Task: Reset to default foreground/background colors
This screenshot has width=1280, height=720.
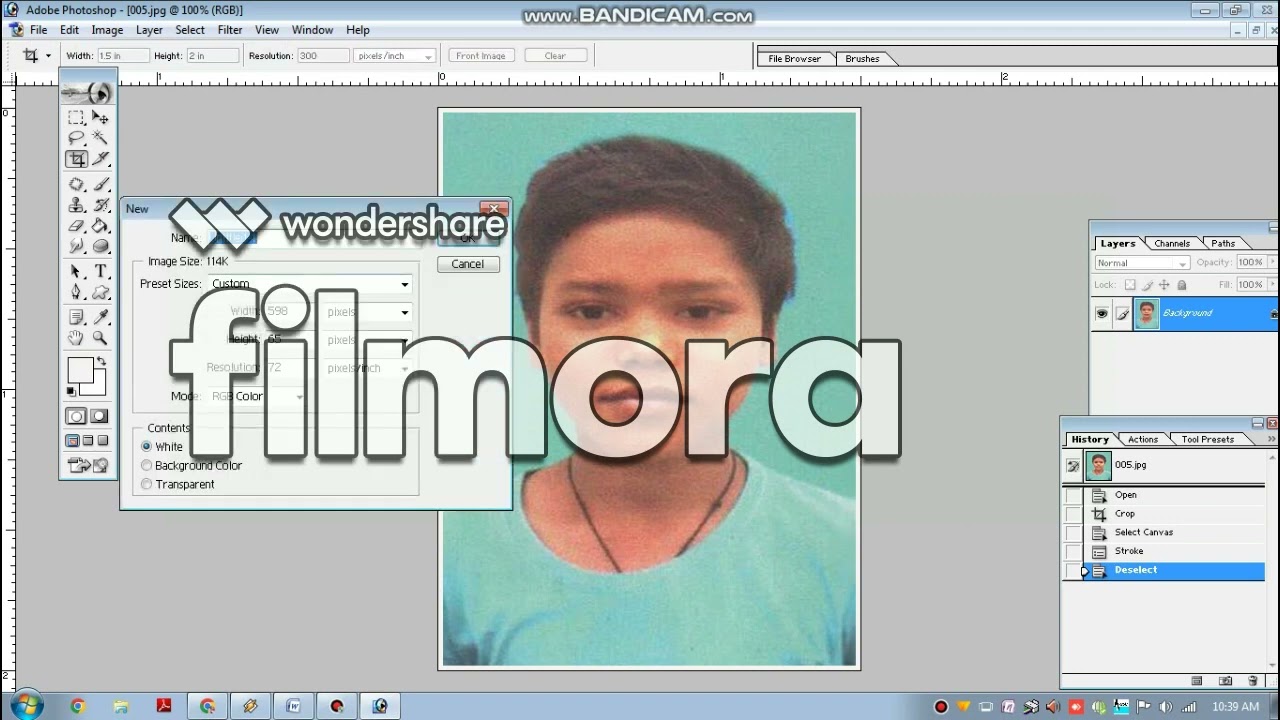Action: 71,391
